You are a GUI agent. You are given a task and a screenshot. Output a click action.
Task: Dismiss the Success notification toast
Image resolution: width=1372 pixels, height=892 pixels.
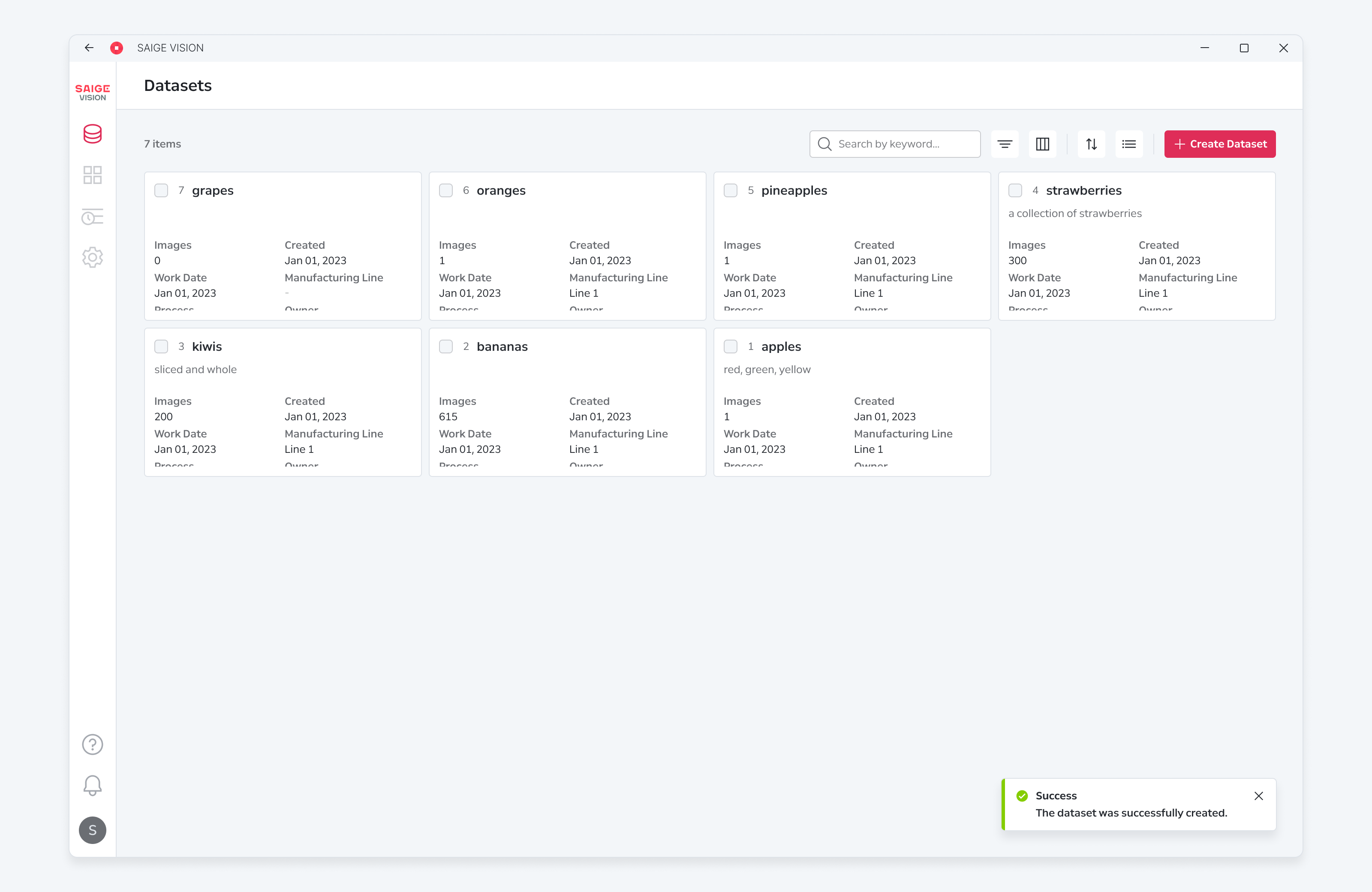[1258, 796]
